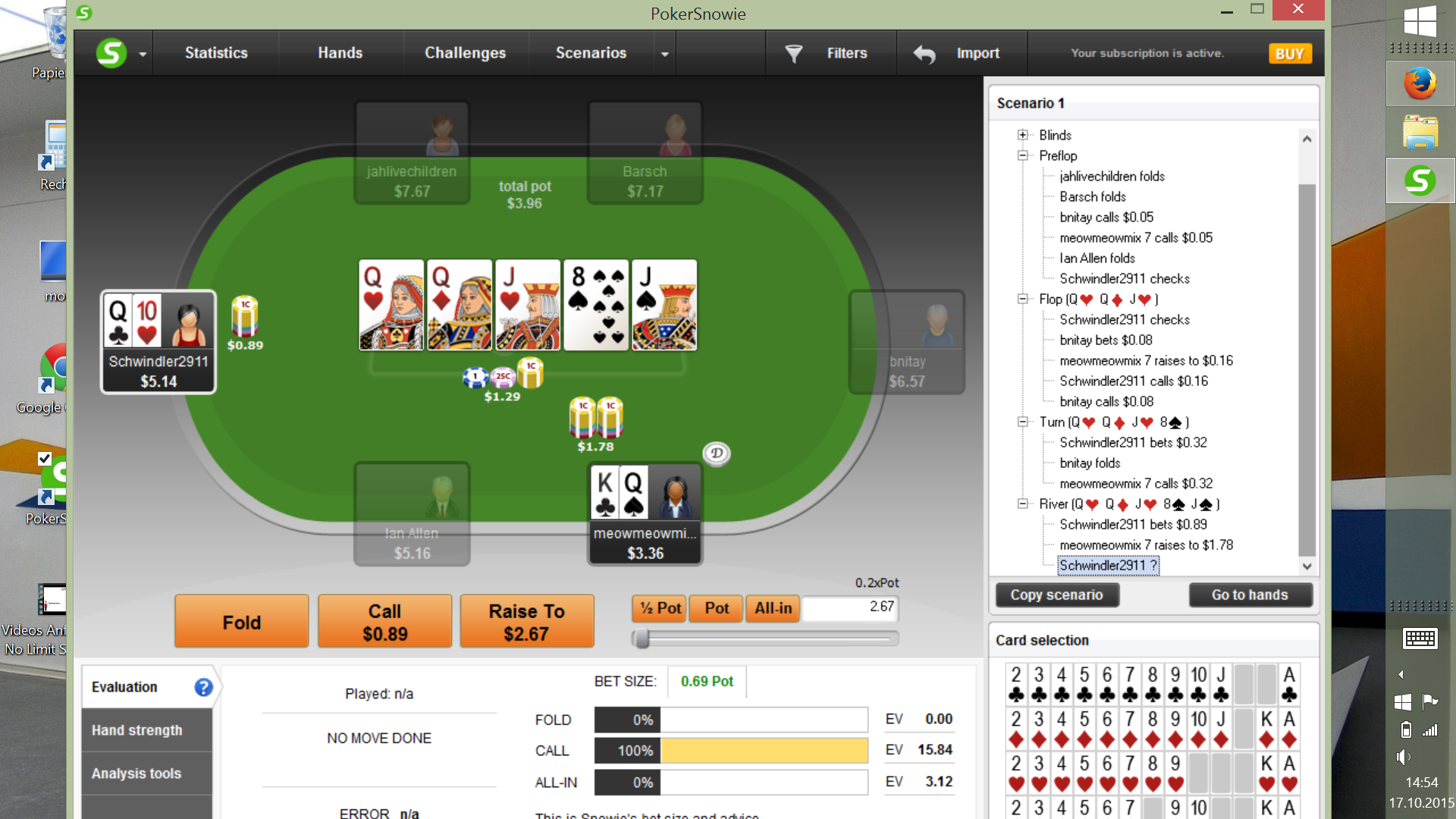Collapse the Flop tree node

click(1023, 299)
